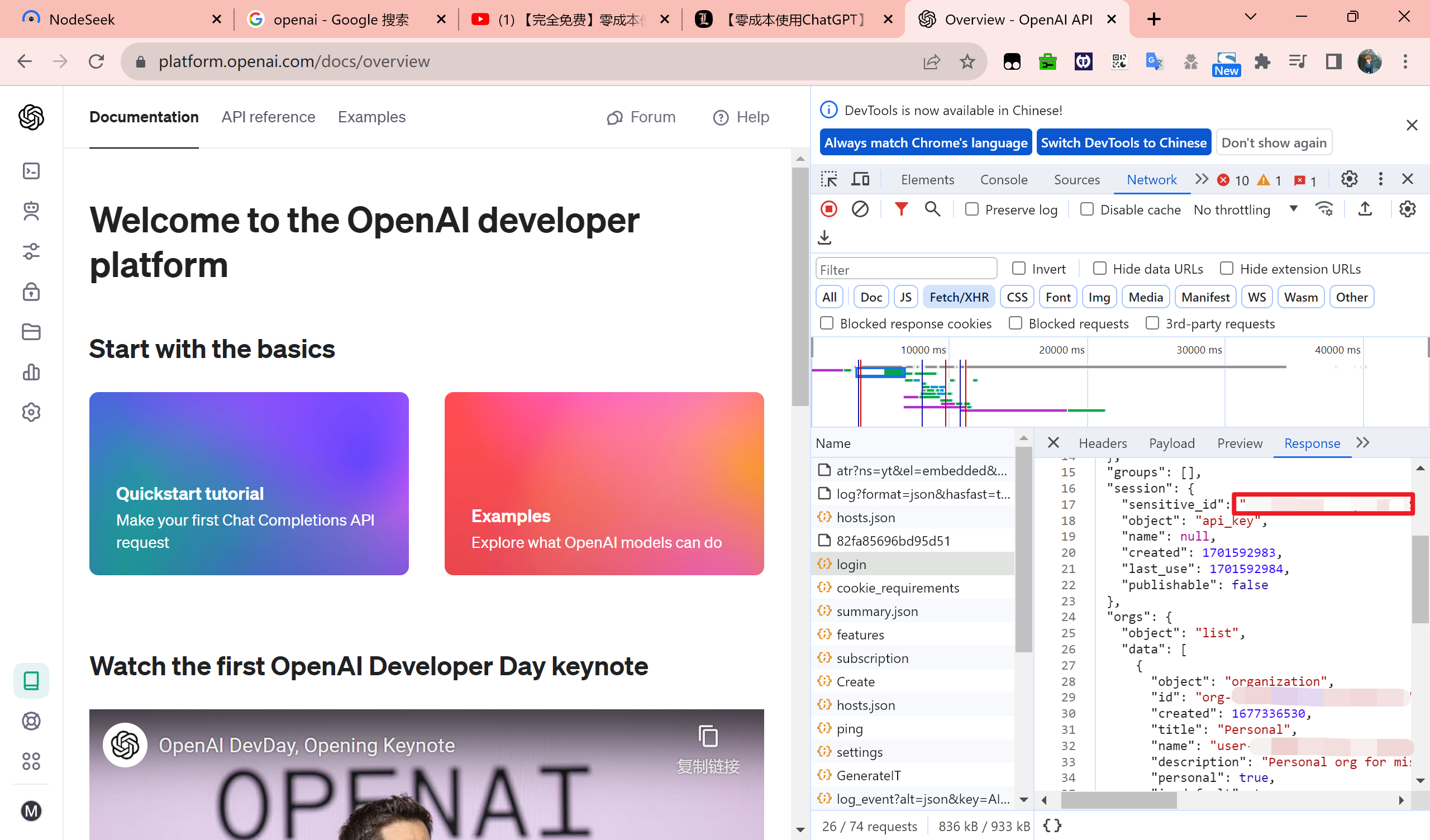Open the Quickstart tutorial card

click(x=249, y=483)
